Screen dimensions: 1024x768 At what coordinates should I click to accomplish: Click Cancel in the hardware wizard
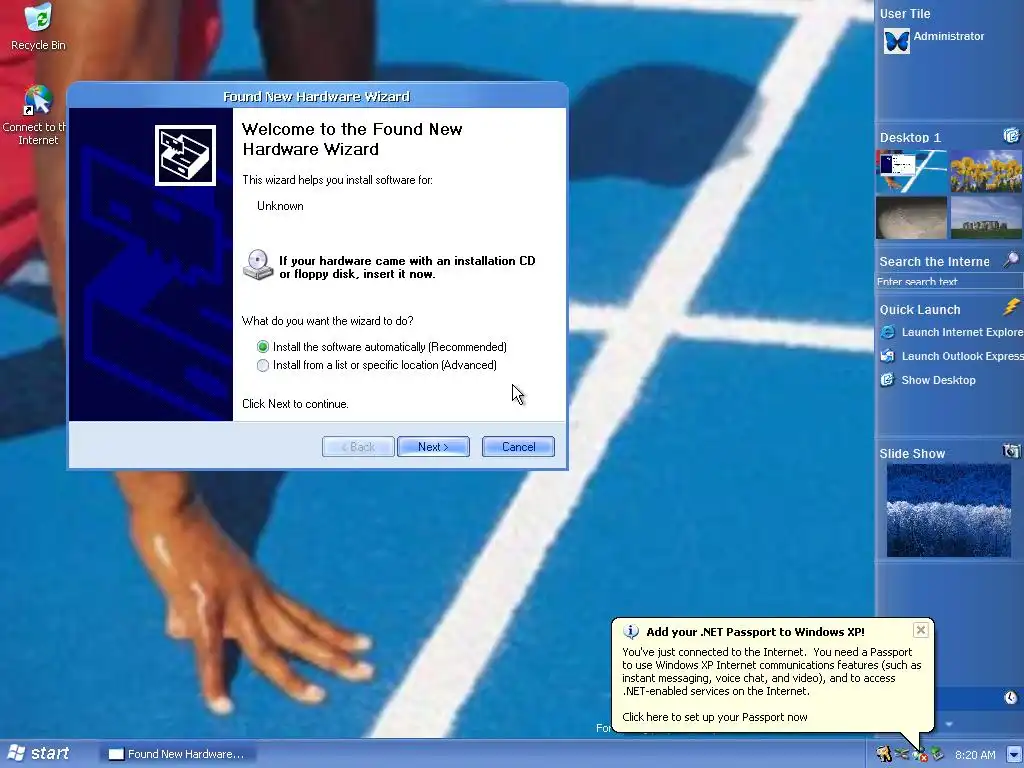519,447
